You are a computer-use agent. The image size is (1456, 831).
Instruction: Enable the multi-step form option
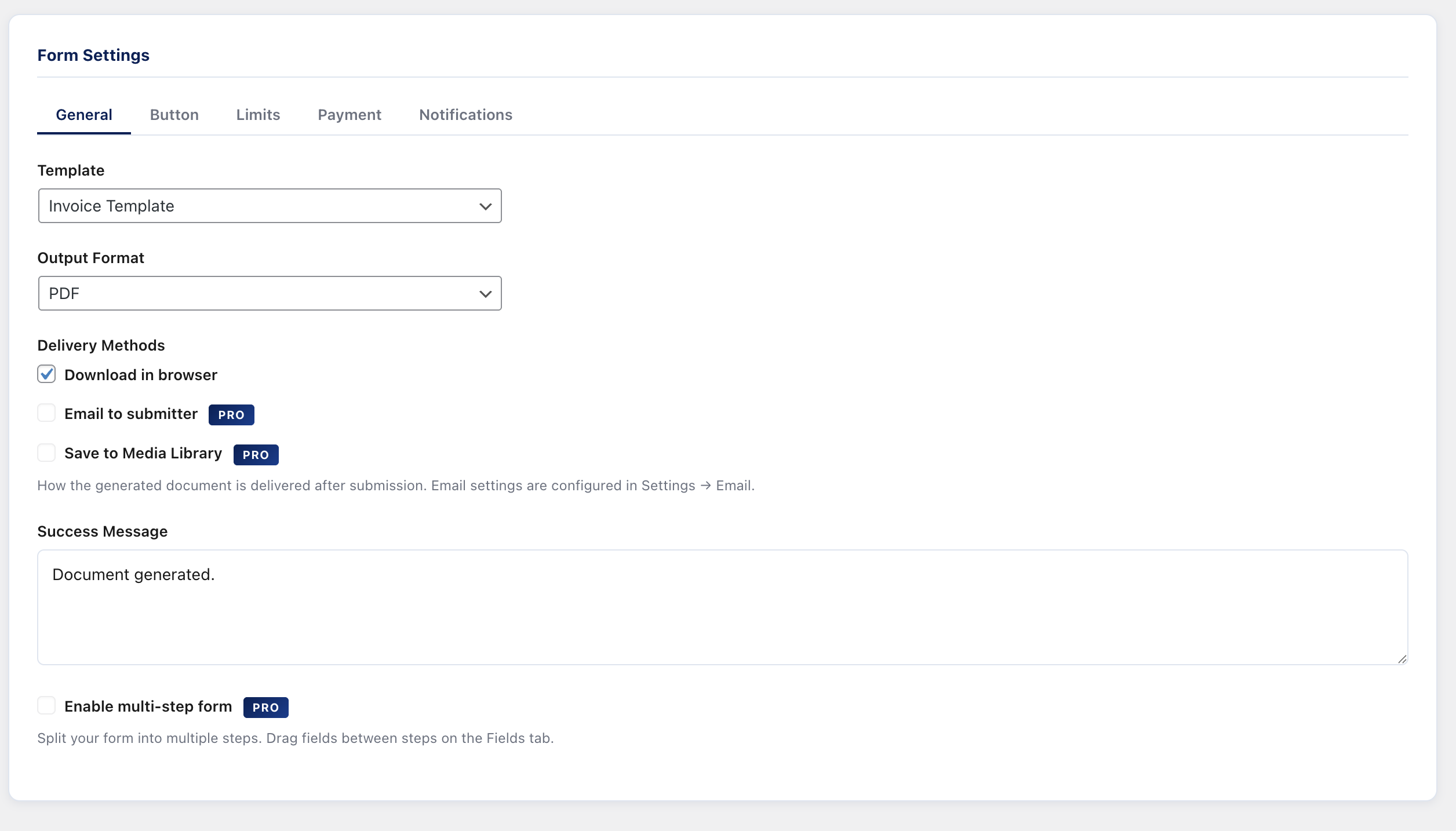[x=46, y=705]
